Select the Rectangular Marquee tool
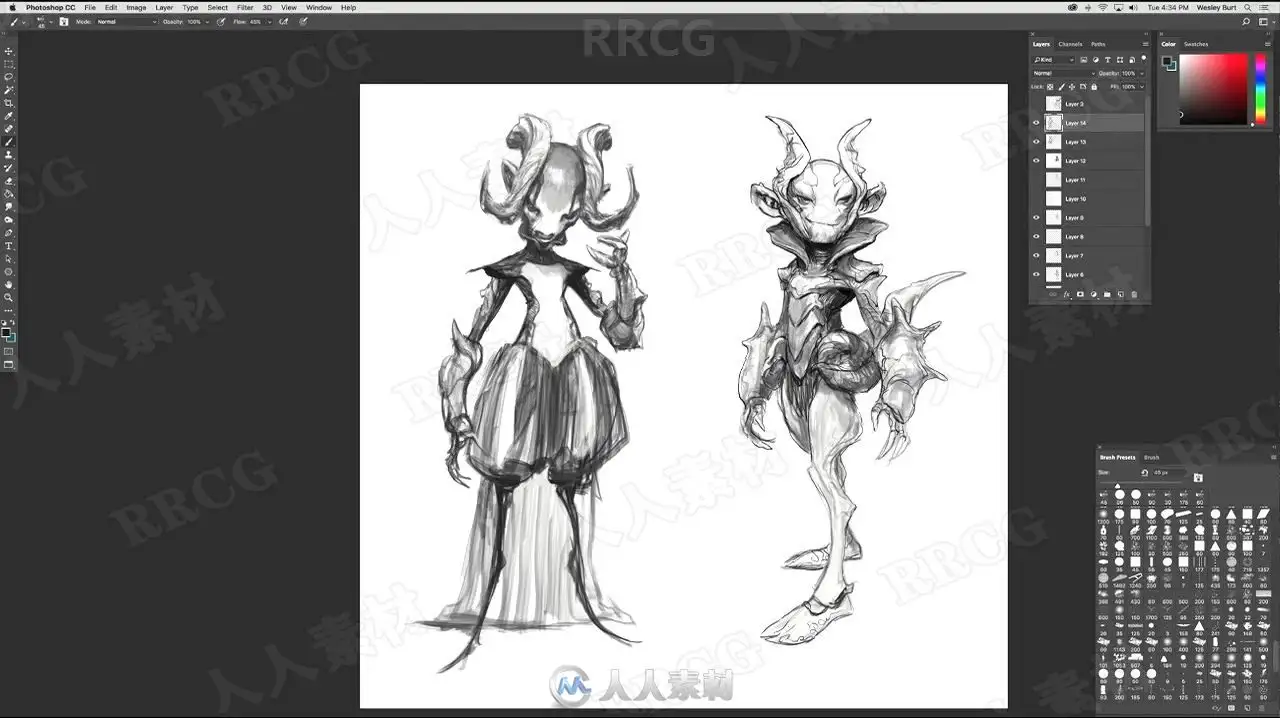Viewport: 1280px width, 718px height. pos(8,63)
